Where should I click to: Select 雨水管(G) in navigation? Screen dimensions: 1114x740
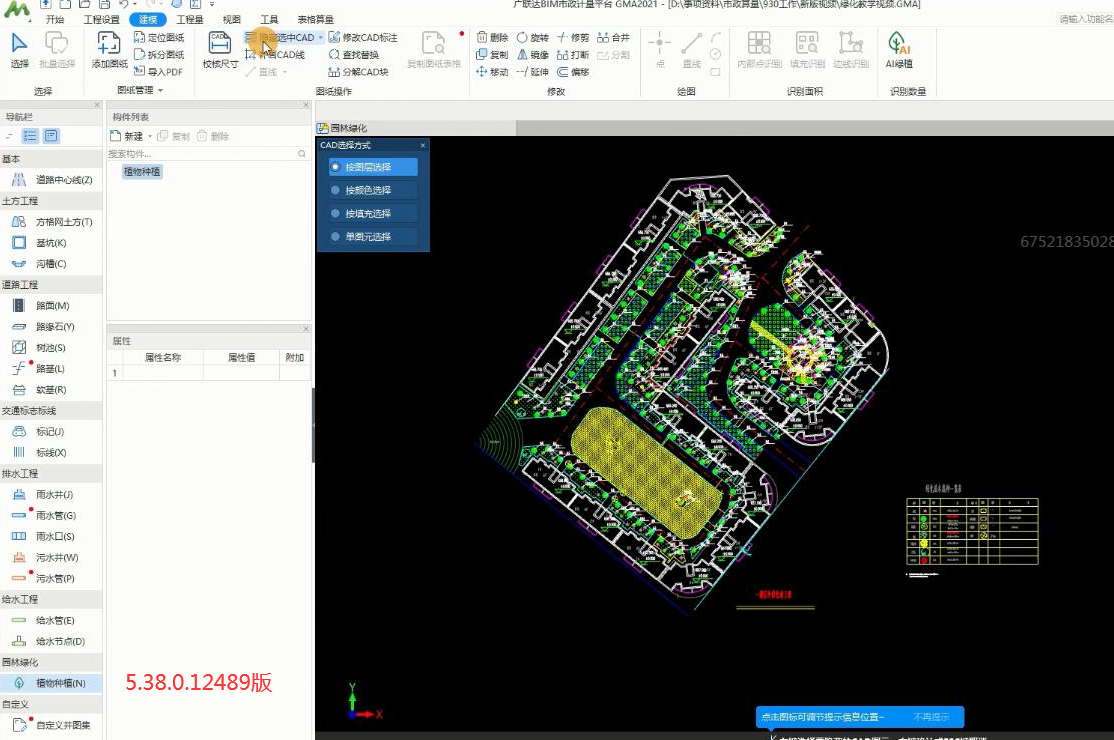(51, 516)
